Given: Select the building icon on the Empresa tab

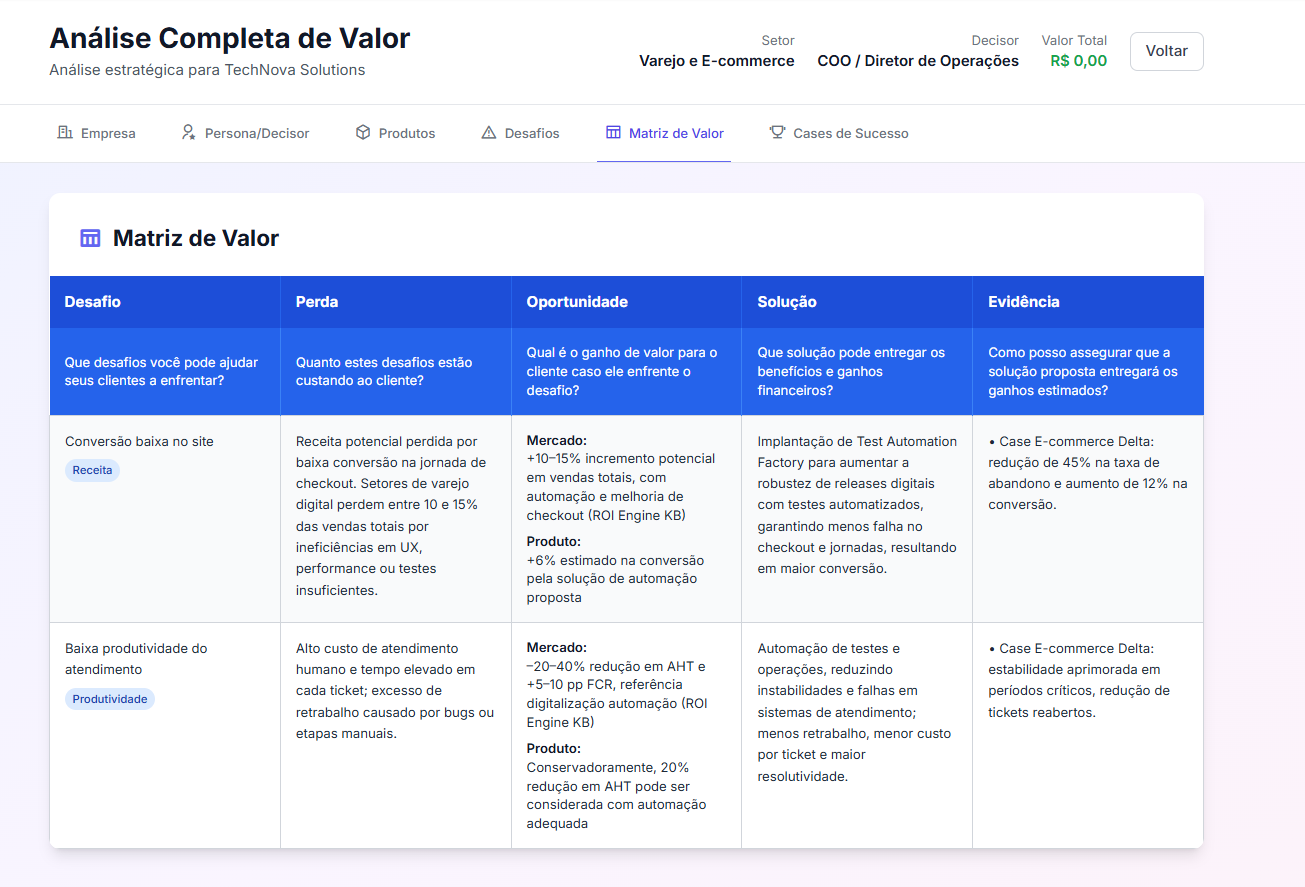Looking at the screenshot, I should pos(62,132).
